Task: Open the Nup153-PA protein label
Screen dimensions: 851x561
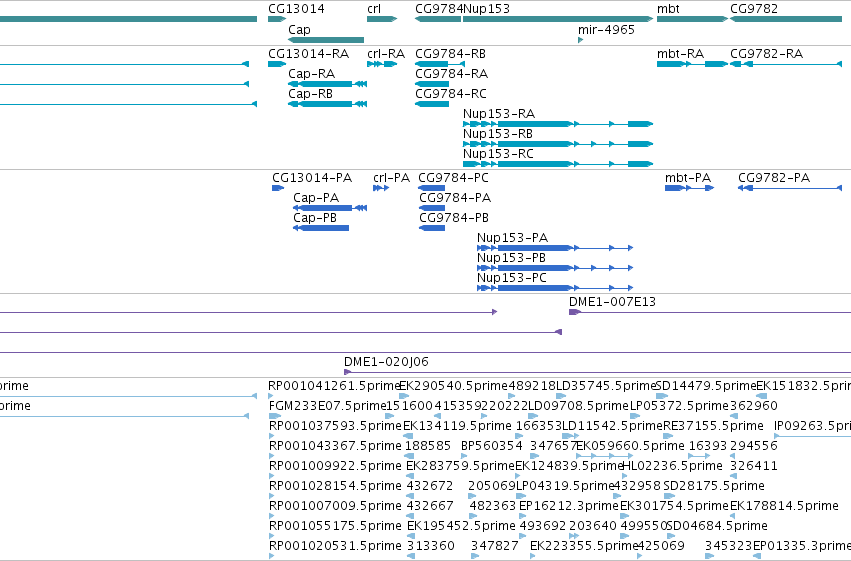Action: [x=512, y=238]
